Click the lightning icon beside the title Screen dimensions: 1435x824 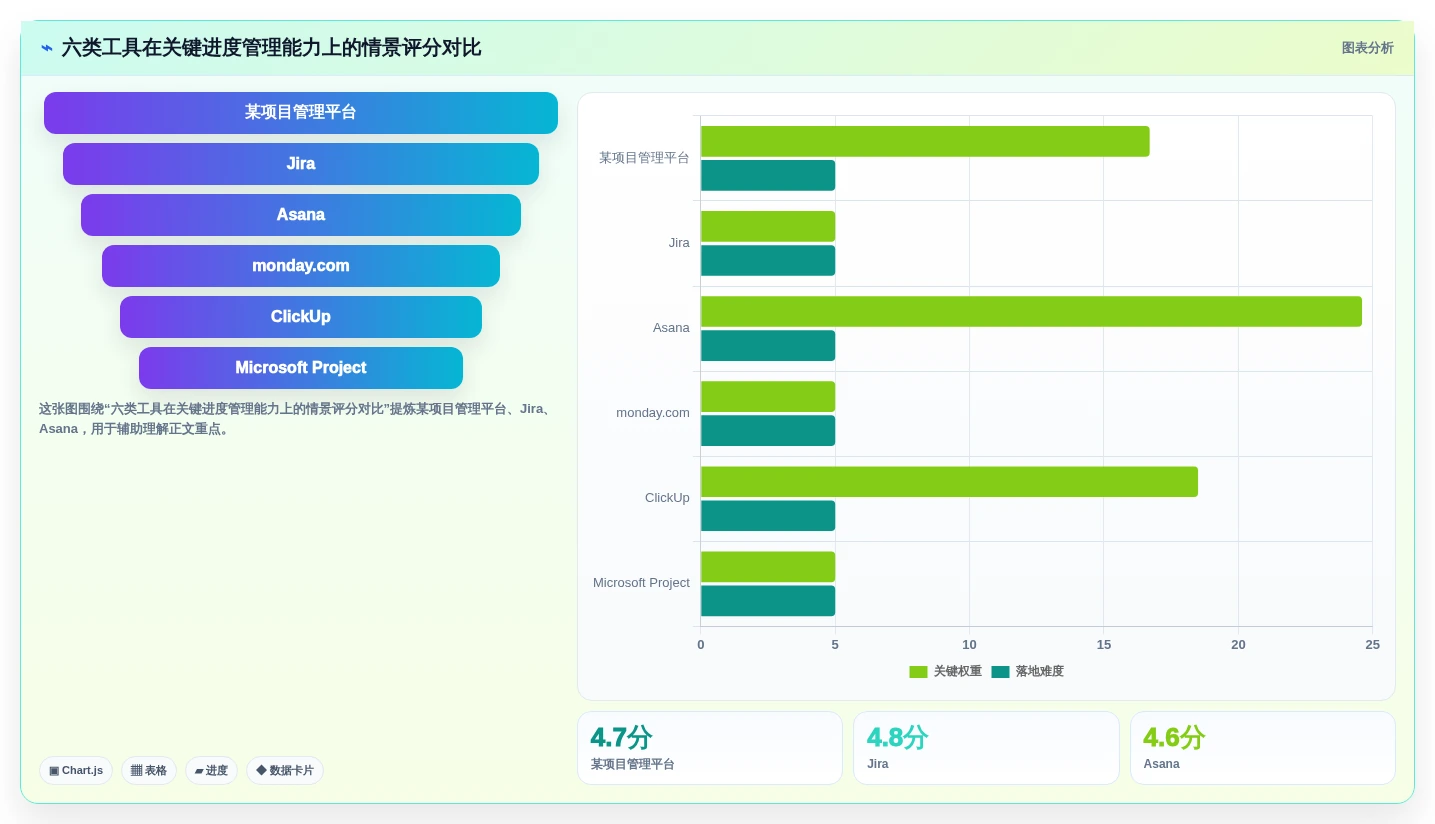click(47, 48)
